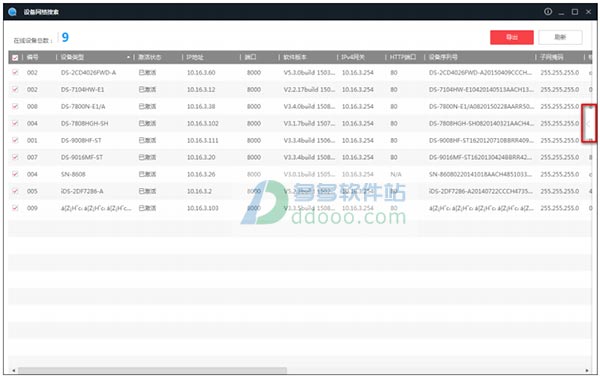Viewport: 600px width, 378px height.
Task: Sort by the 子网掩码 column header
Action: pos(552,57)
